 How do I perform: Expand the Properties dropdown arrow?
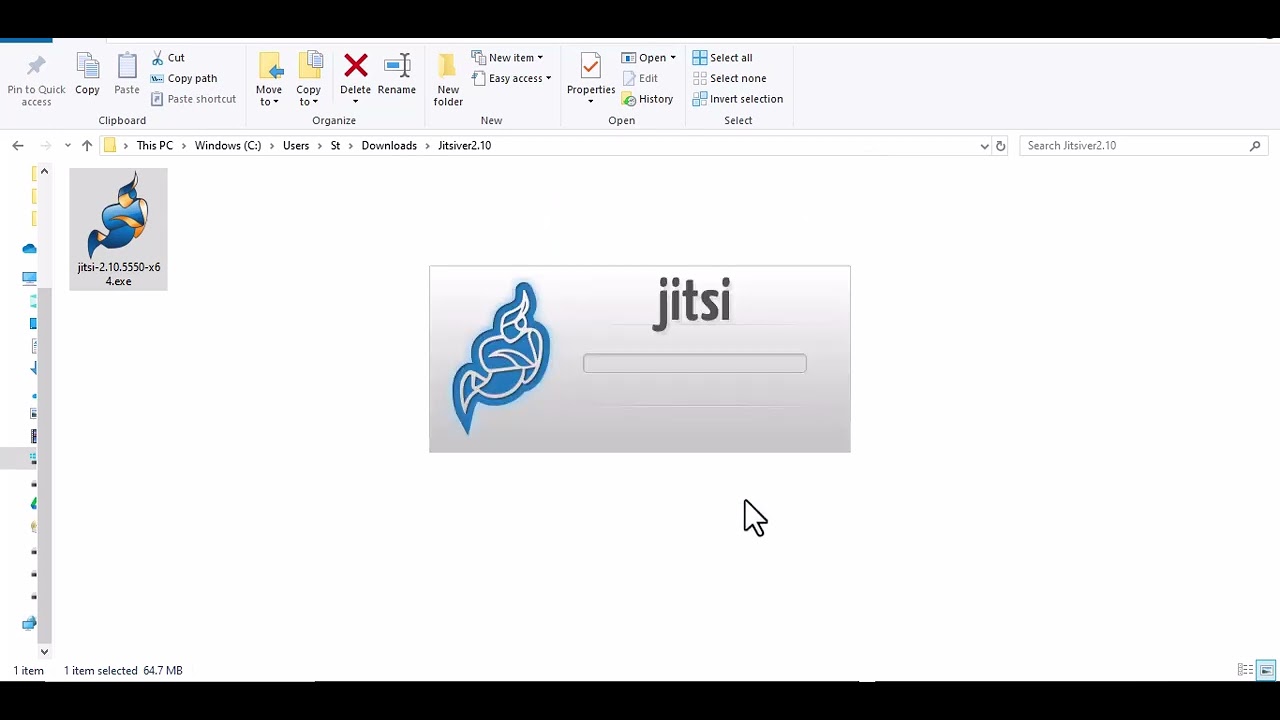coord(590,101)
